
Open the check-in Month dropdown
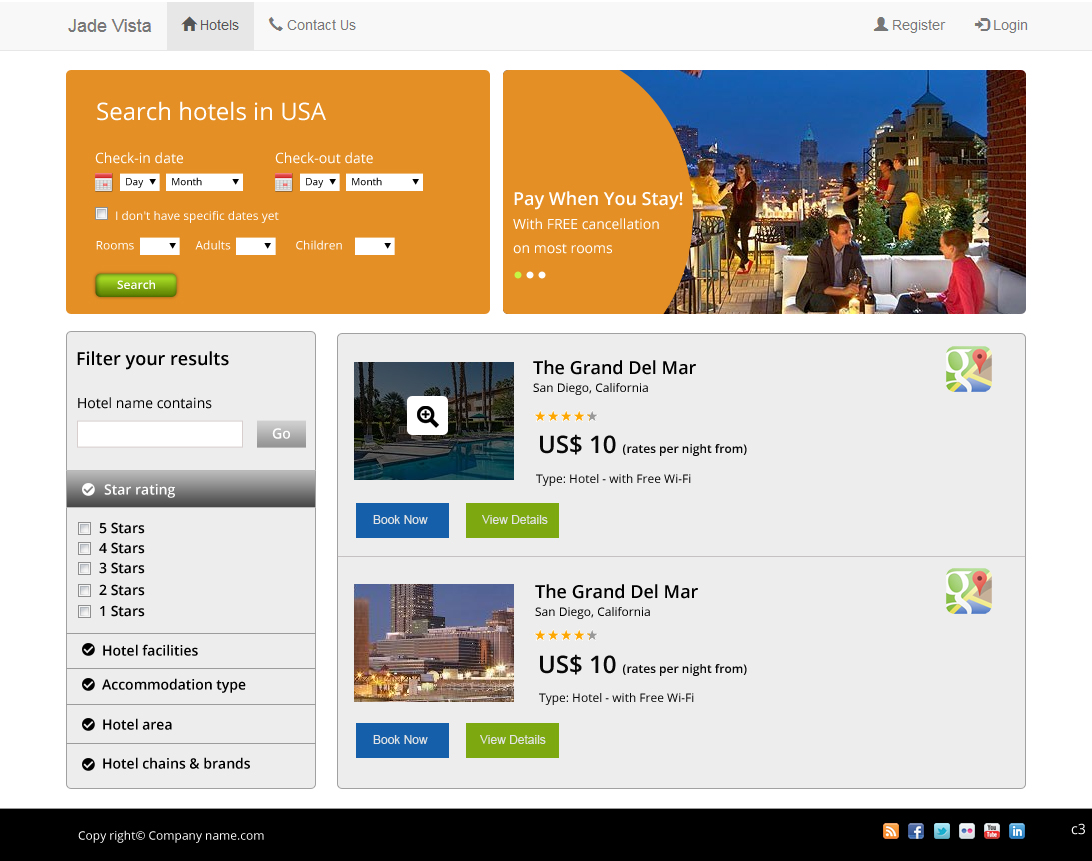[204, 182]
